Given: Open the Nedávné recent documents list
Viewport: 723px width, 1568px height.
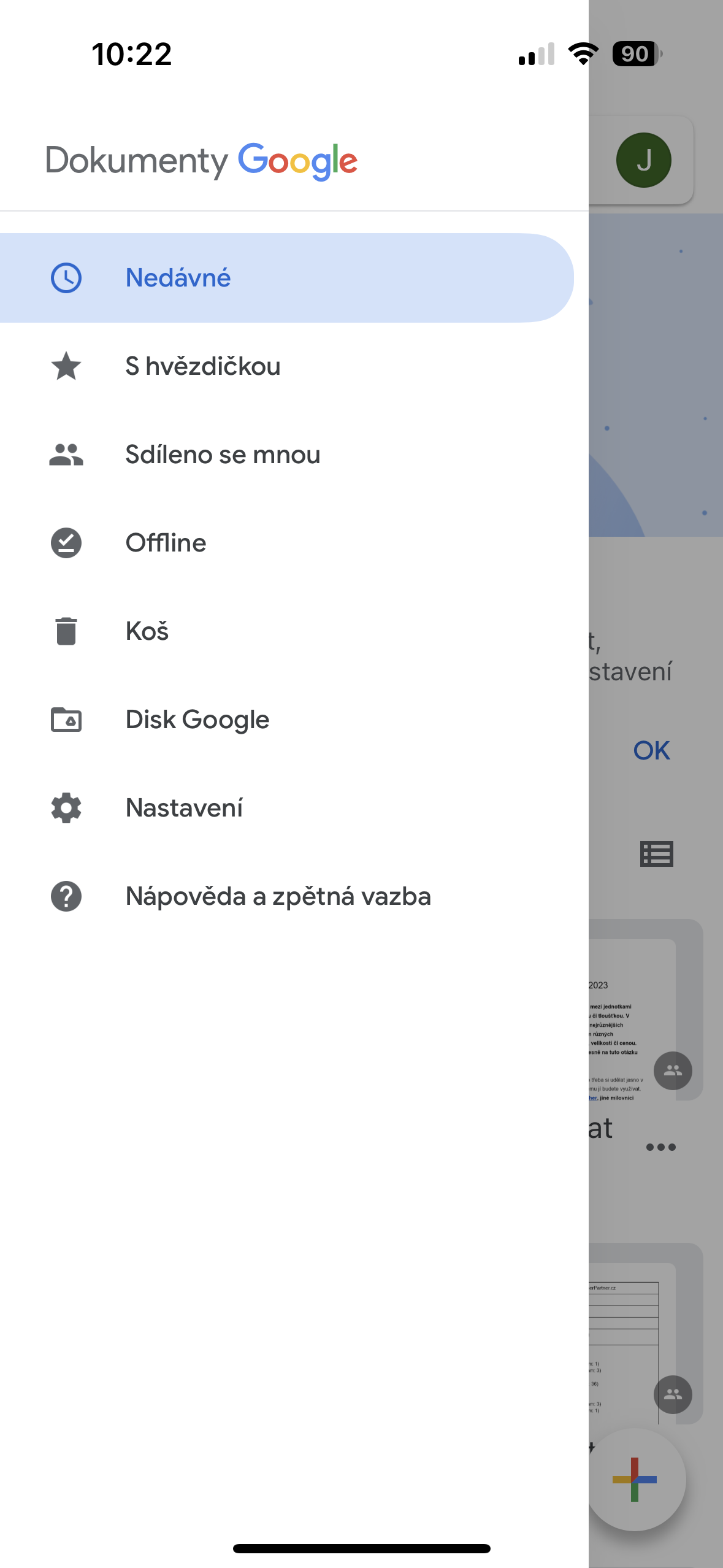Looking at the screenshot, I should point(178,278).
